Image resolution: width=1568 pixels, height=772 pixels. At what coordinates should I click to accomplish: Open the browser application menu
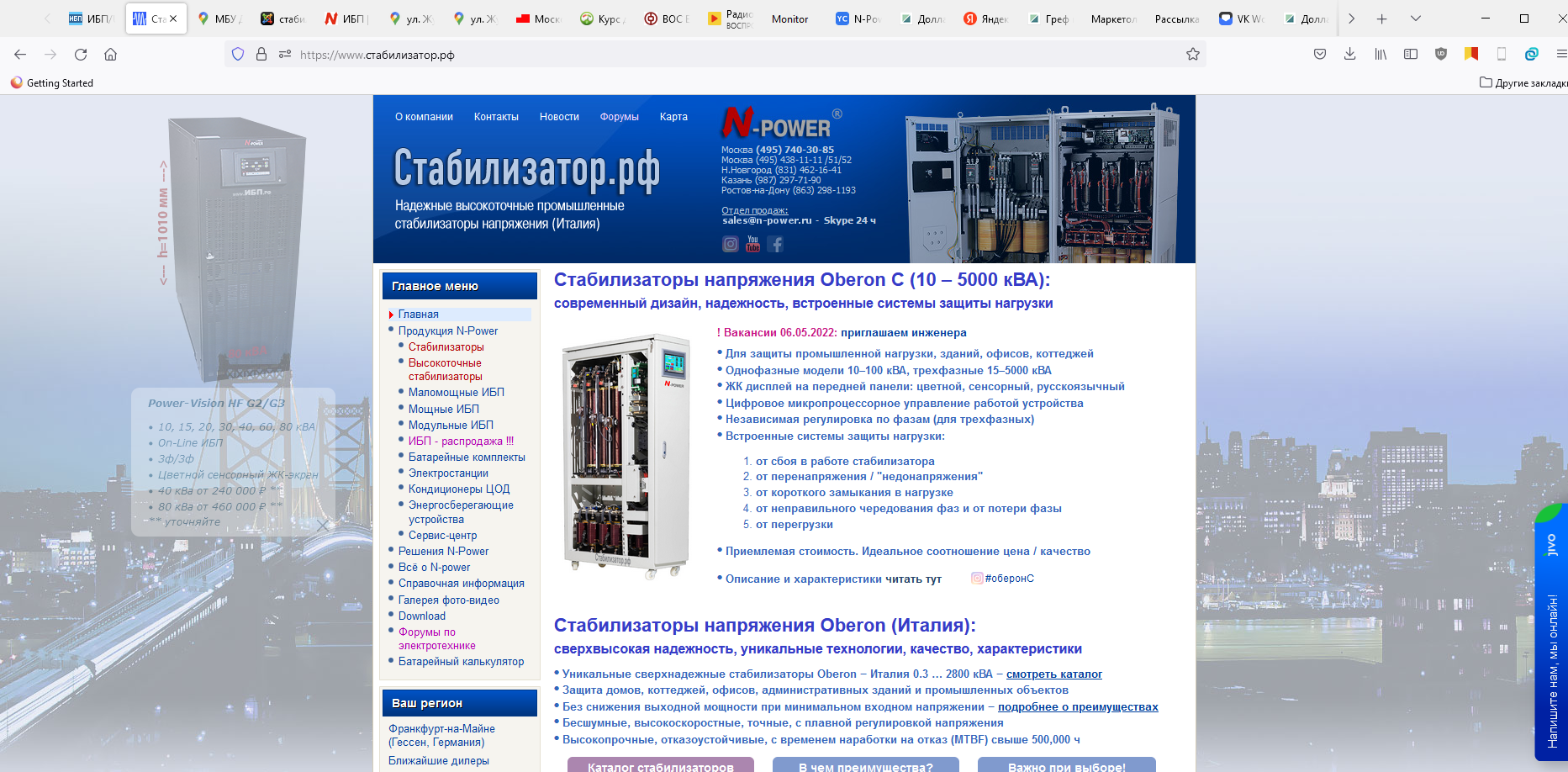(x=1560, y=55)
